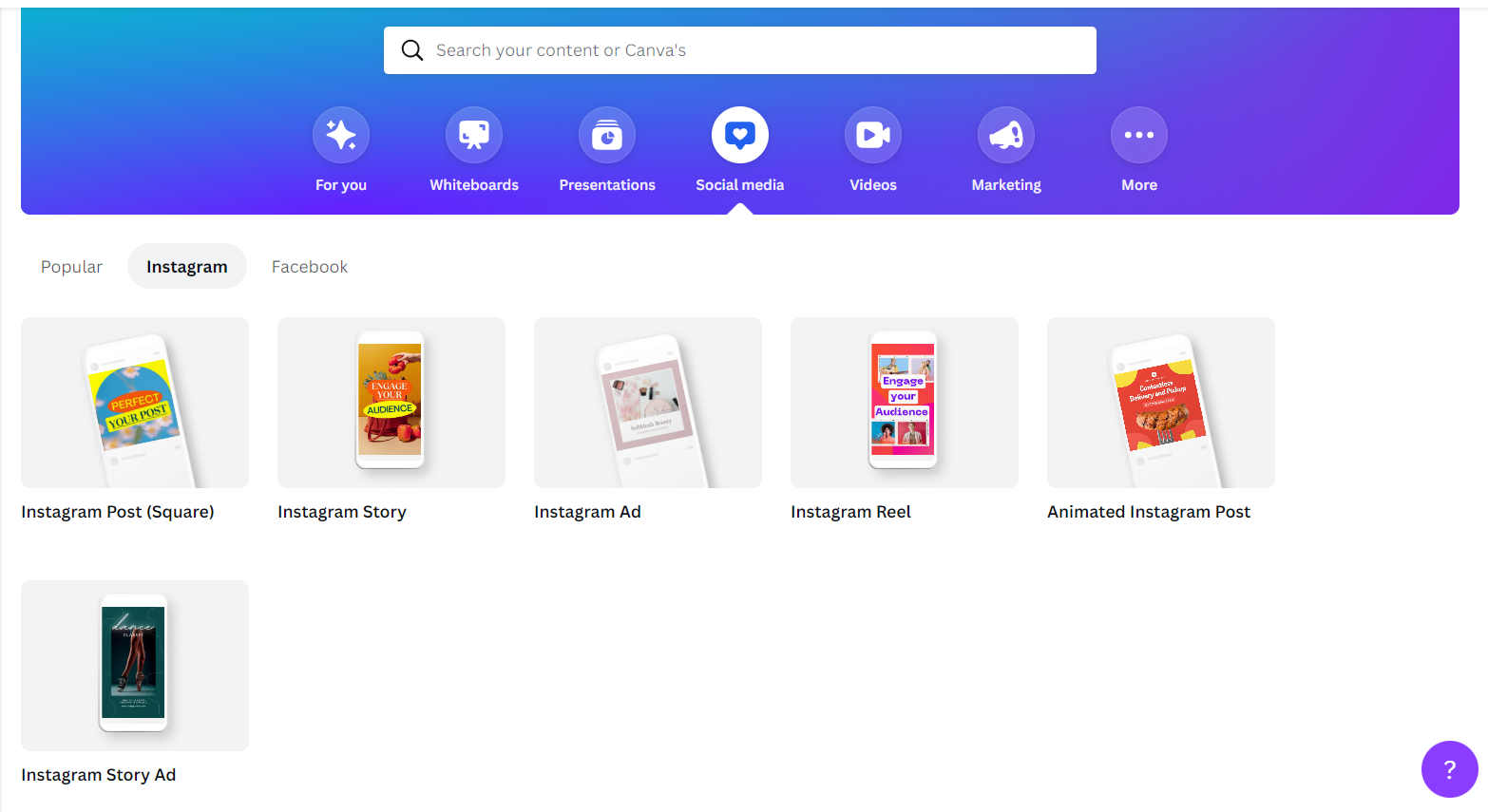Click the search magnifier icon
The image size is (1488, 812).
click(412, 50)
